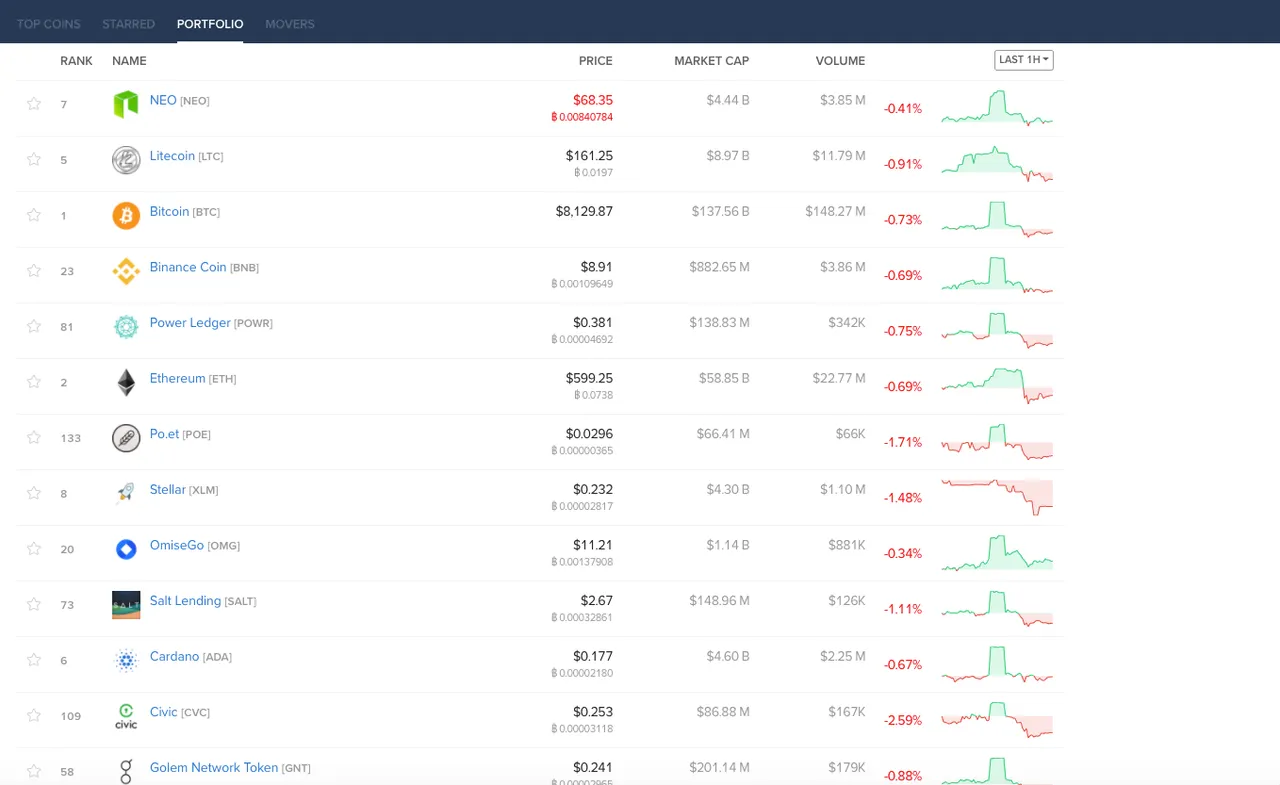This screenshot has width=1280, height=785.
Task: Select the PORTFOLIO tab
Action: 210,24
